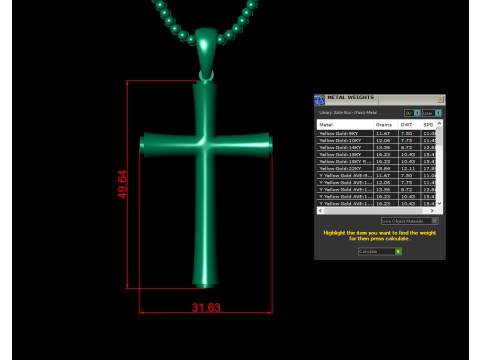
Task: Click the DWT column header
Action: (x=409, y=125)
